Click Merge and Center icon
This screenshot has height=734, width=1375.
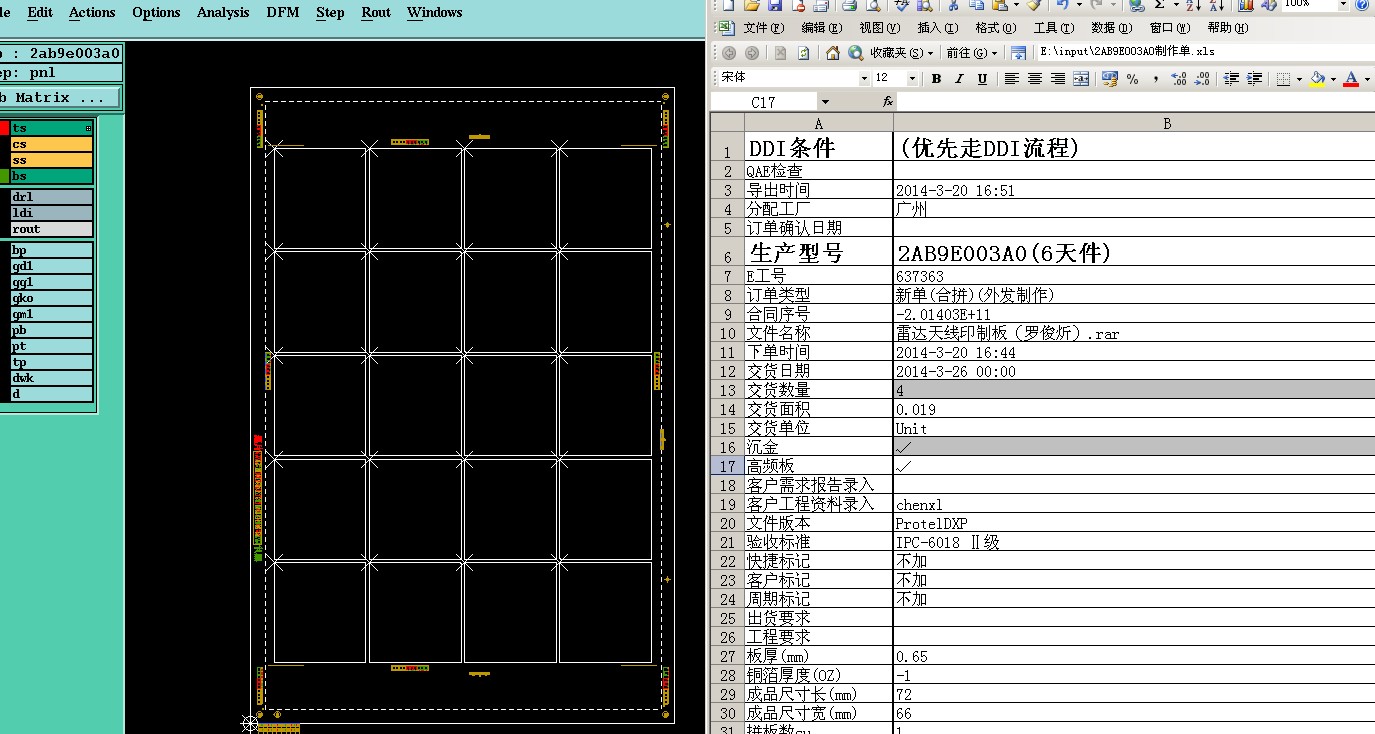[x=1081, y=79]
